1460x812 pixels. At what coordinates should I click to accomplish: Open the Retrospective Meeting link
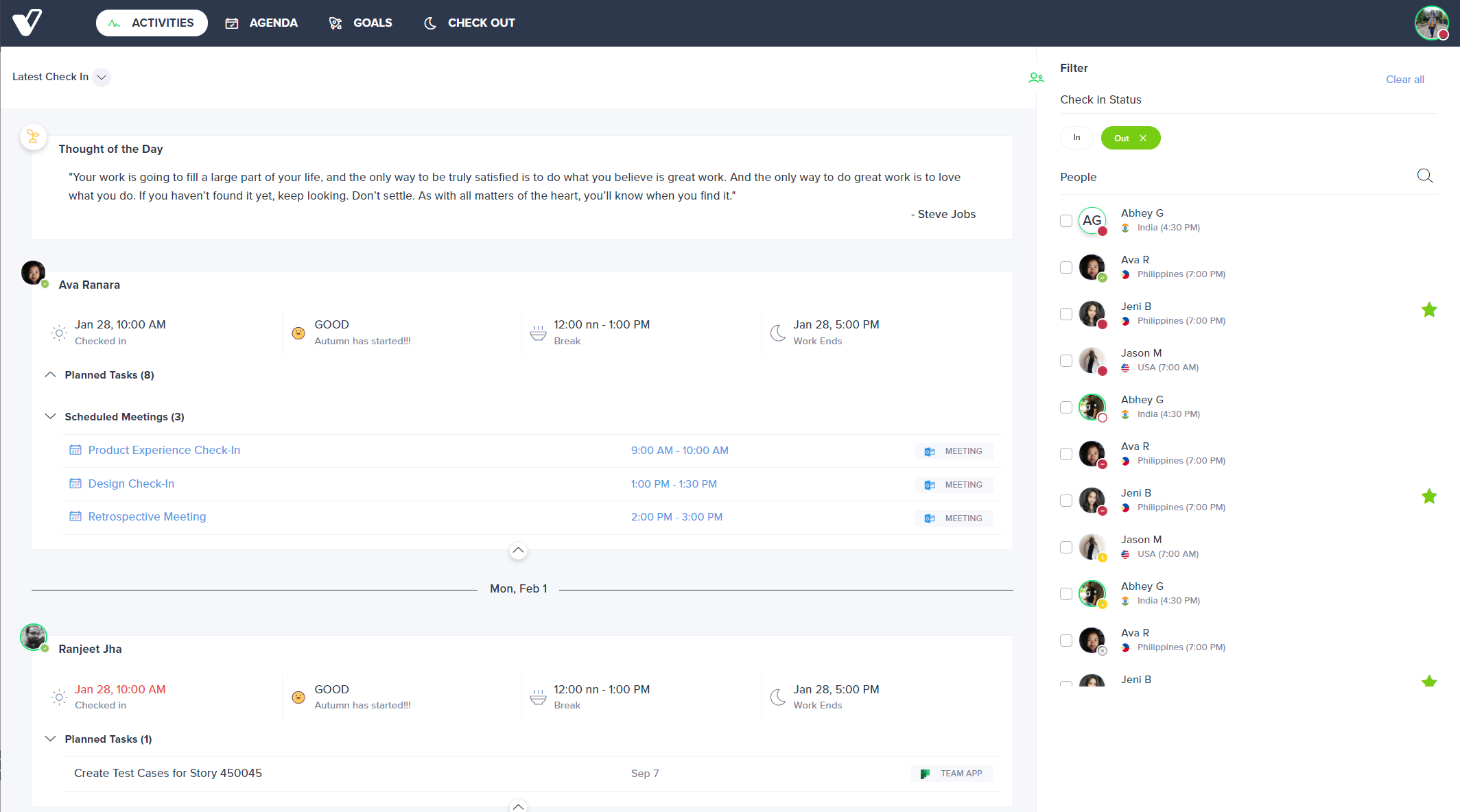[147, 517]
